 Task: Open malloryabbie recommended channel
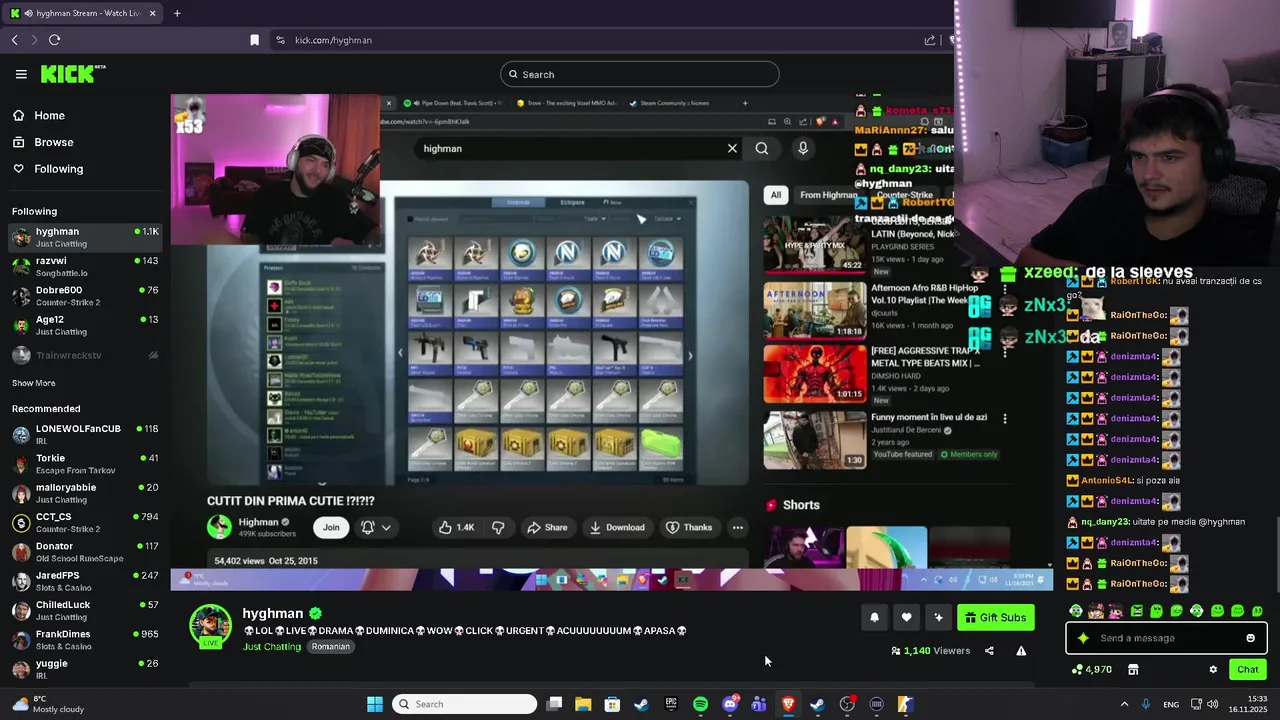(x=85, y=493)
